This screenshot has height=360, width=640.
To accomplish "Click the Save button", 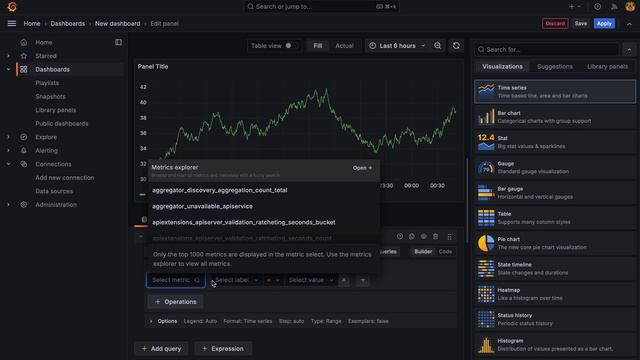I will click(x=580, y=24).
